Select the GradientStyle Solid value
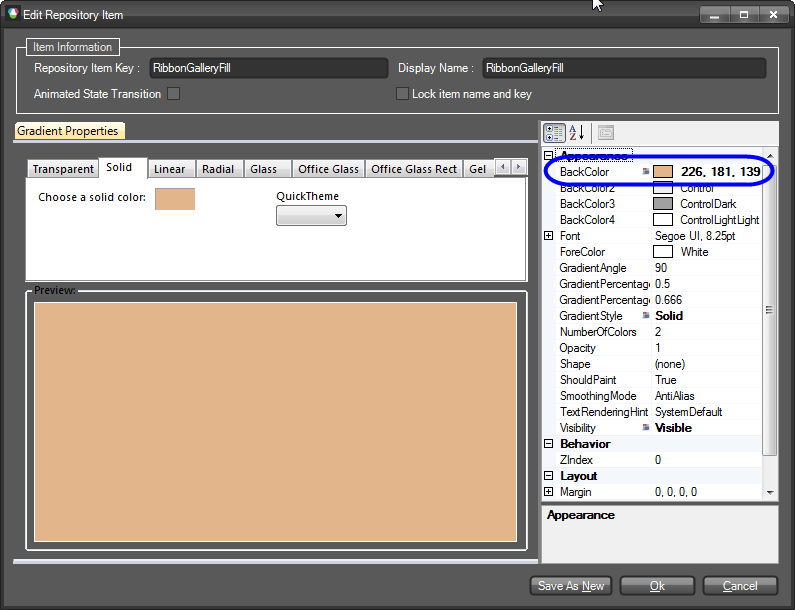Image resolution: width=795 pixels, height=610 pixels. coord(669,315)
